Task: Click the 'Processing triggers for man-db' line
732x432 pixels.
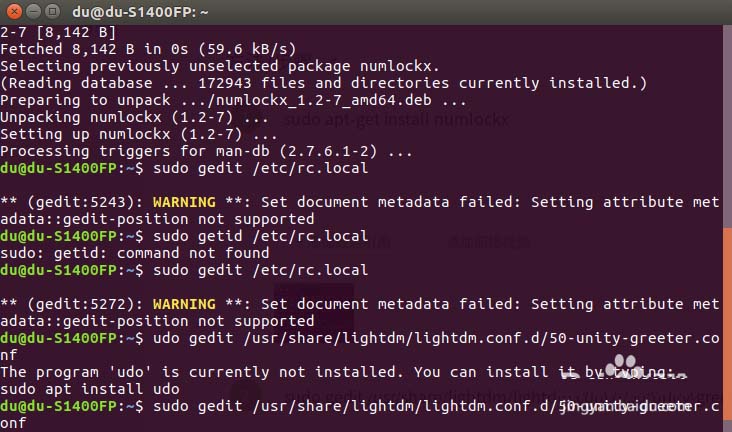Action: (205, 151)
